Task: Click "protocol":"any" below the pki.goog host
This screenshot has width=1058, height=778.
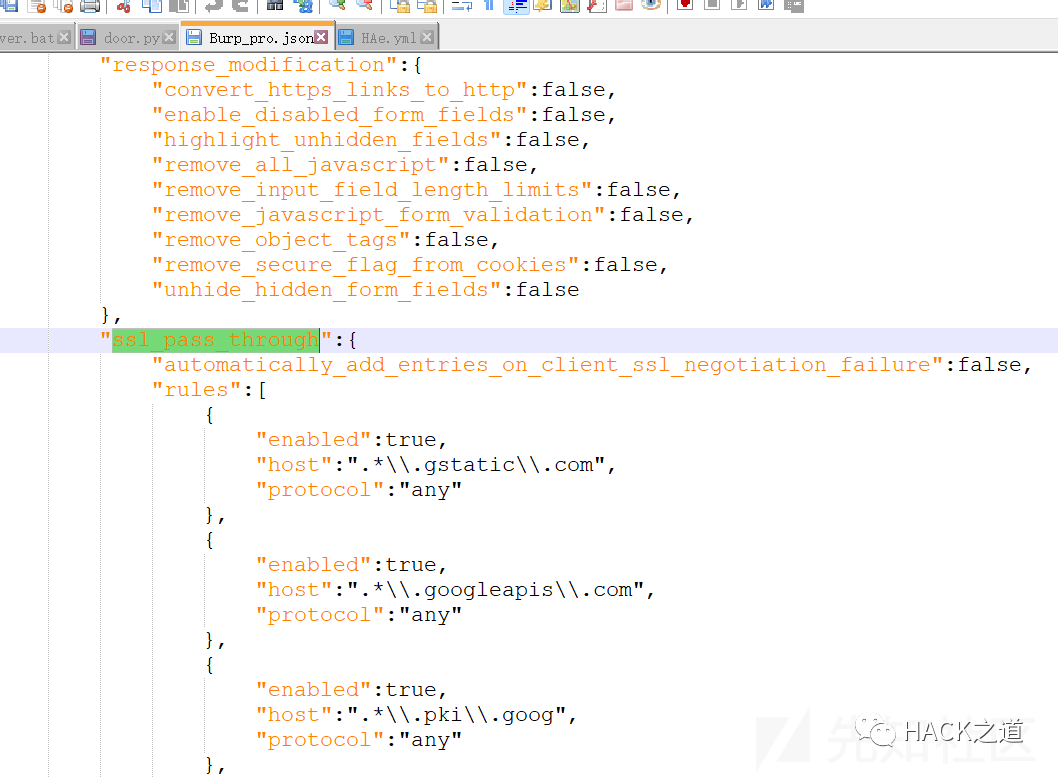Action: click(x=358, y=740)
